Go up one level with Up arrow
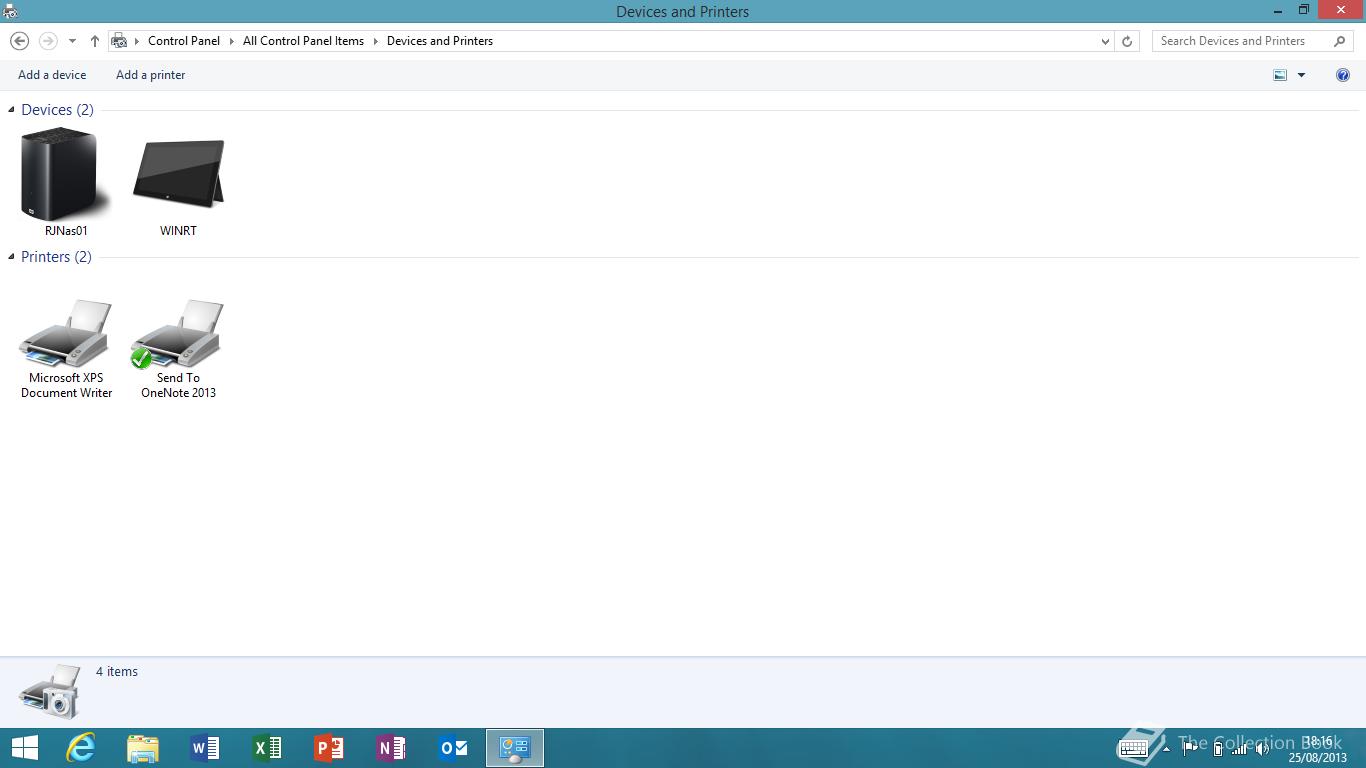1366x768 pixels. tap(95, 41)
